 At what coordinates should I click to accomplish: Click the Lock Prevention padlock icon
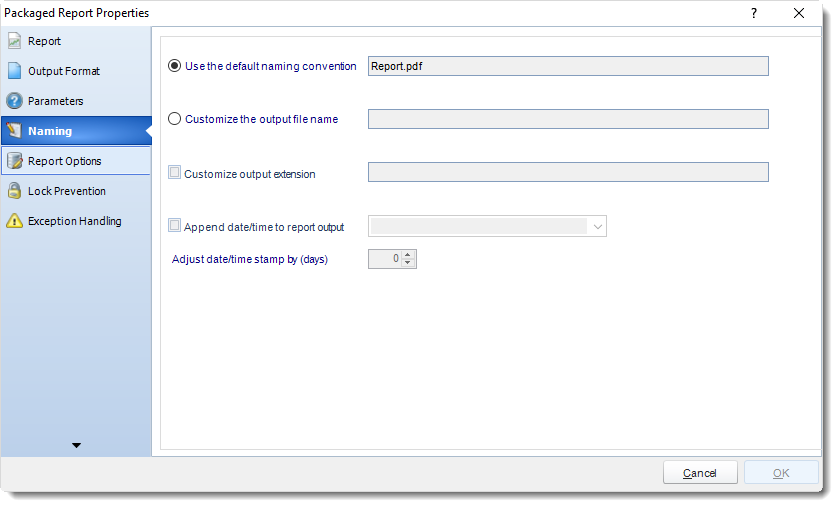[x=14, y=191]
